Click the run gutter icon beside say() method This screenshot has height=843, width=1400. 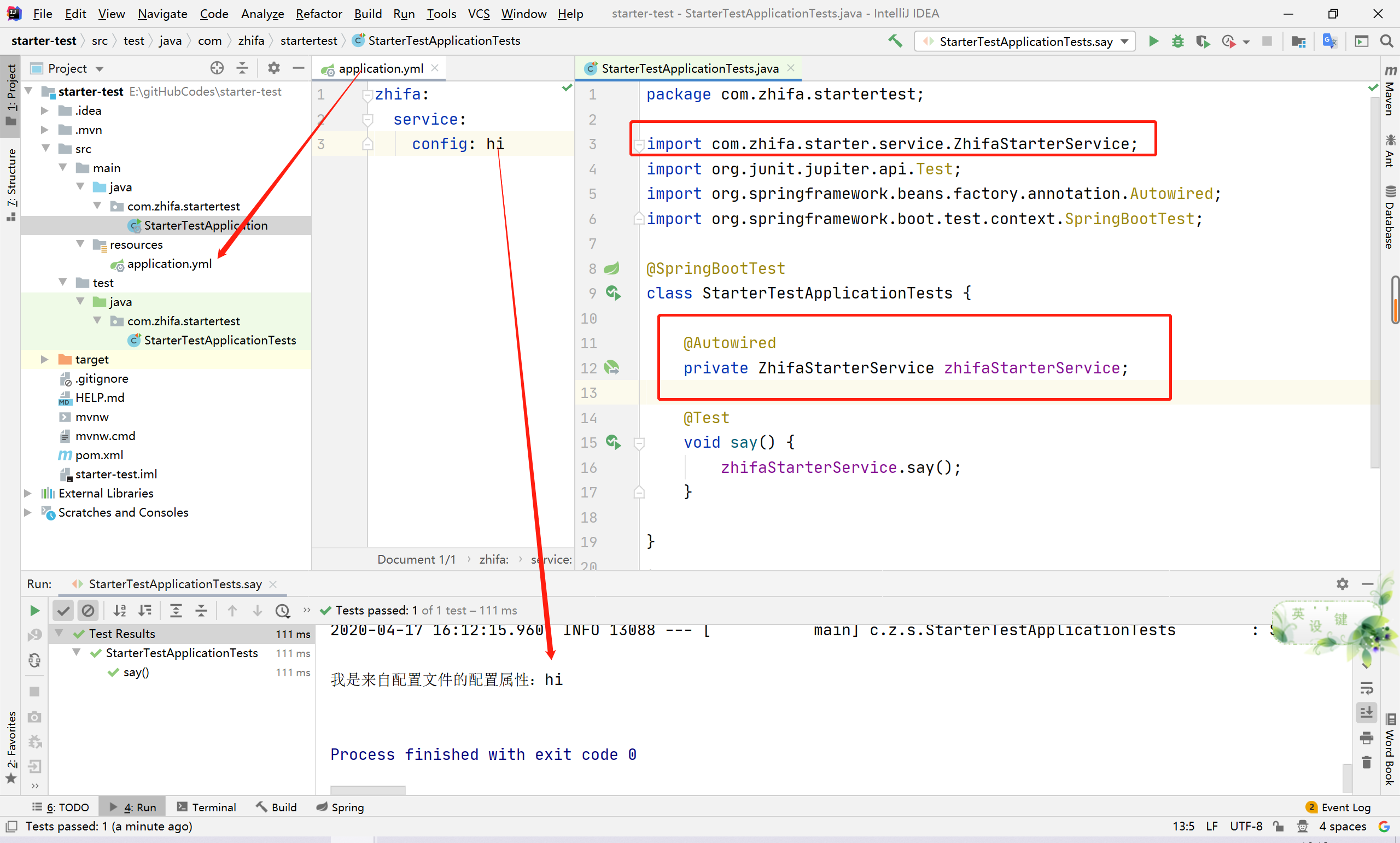(612, 442)
